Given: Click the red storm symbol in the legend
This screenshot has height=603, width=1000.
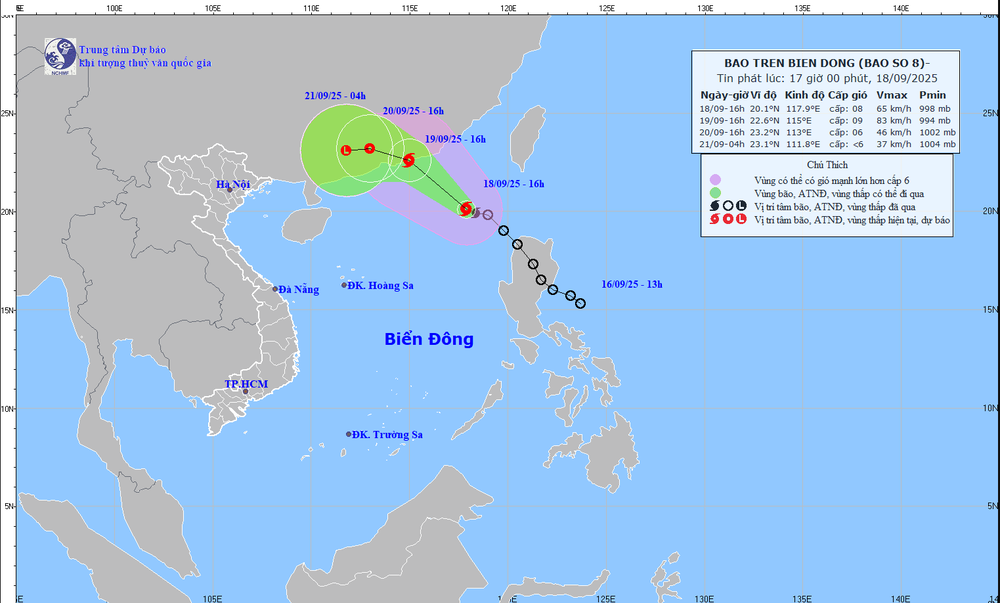Looking at the screenshot, I should (714, 219).
